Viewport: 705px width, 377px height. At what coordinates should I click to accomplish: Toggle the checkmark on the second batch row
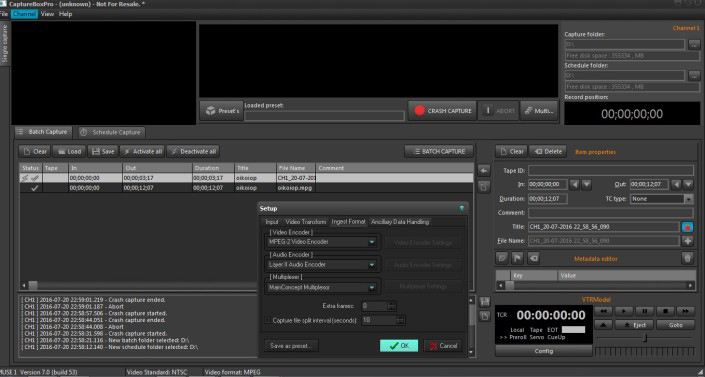click(x=34, y=188)
